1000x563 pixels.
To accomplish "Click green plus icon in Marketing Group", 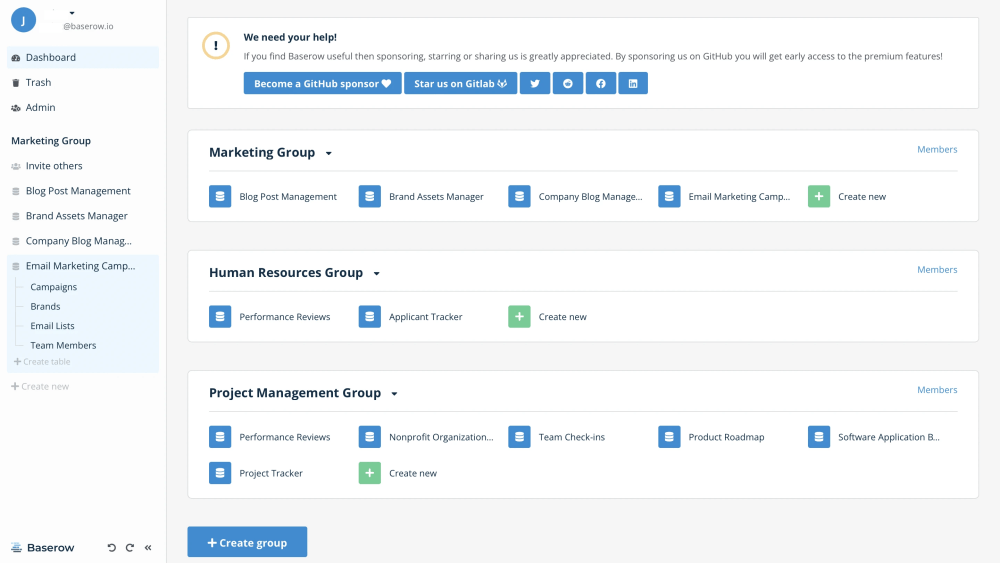I will point(818,197).
